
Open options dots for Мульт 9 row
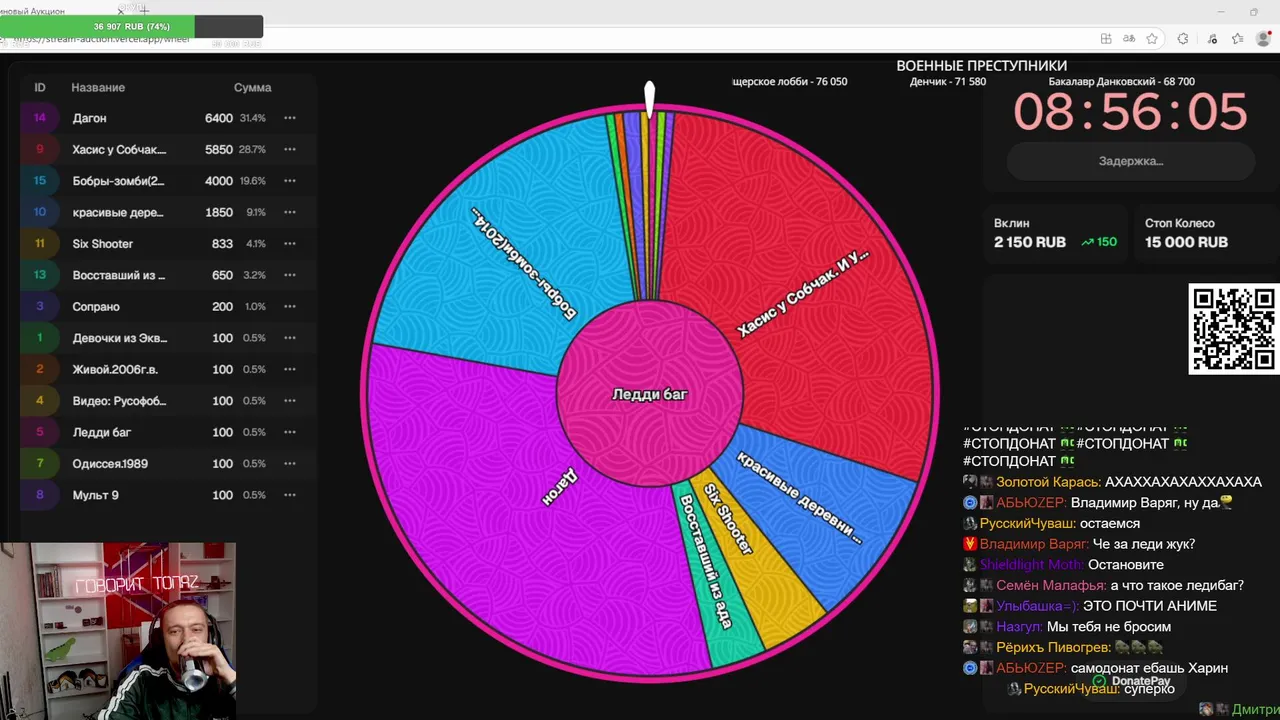[x=290, y=495]
